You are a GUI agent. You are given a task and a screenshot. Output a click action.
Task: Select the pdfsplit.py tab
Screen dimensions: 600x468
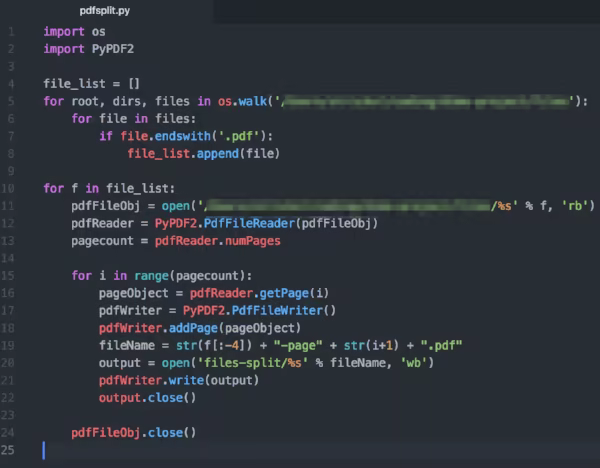(106, 11)
